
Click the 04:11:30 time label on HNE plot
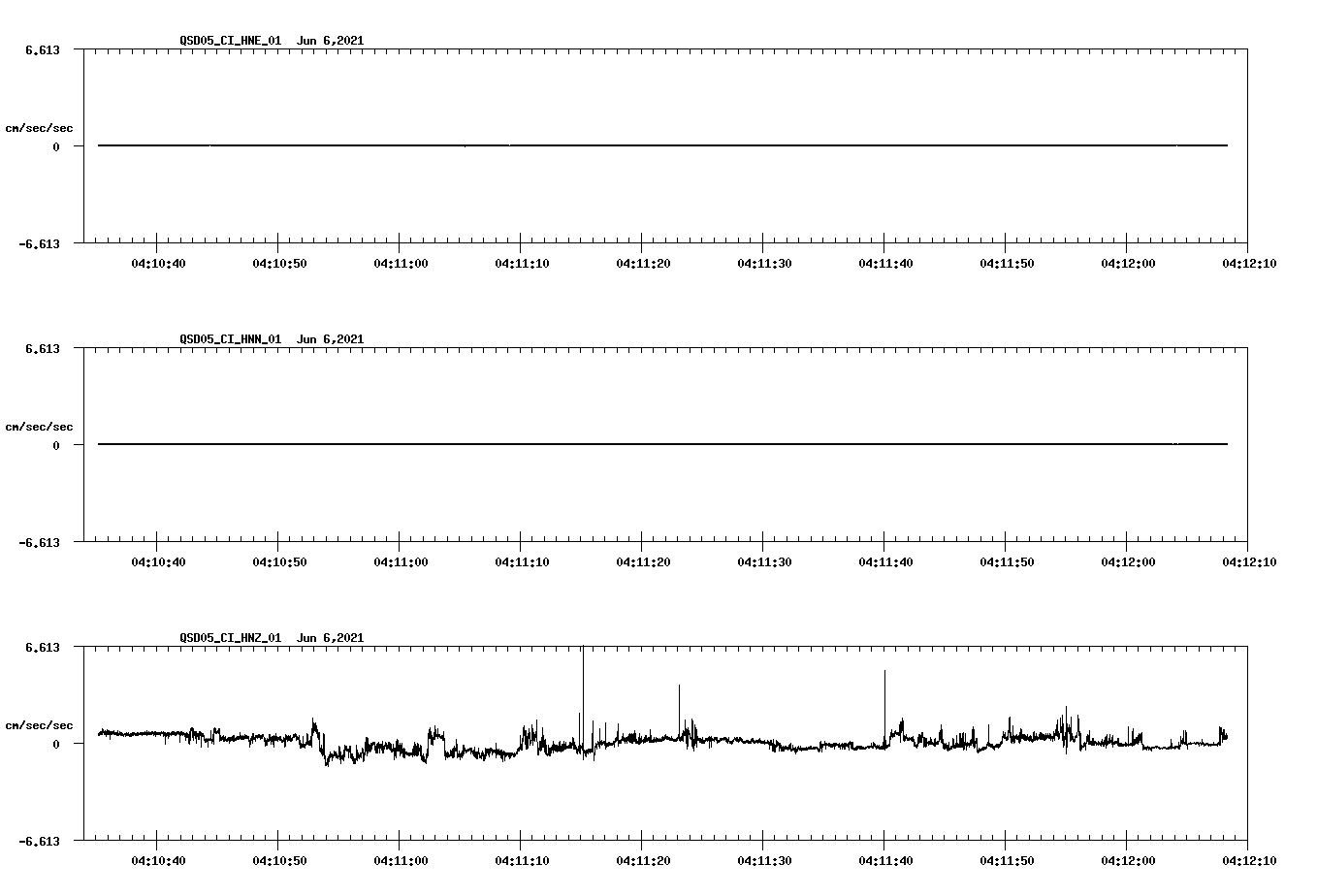(x=764, y=263)
